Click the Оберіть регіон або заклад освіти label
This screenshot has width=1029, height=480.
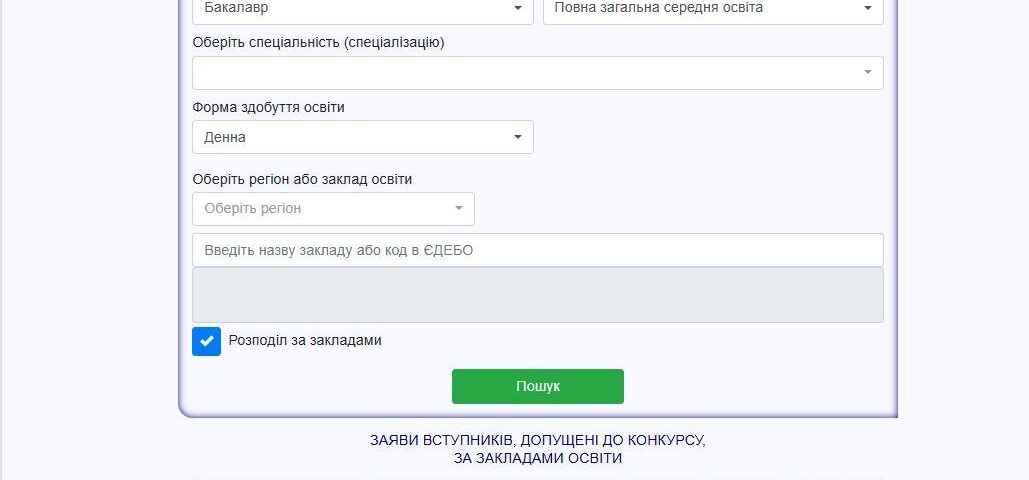[x=302, y=179]
